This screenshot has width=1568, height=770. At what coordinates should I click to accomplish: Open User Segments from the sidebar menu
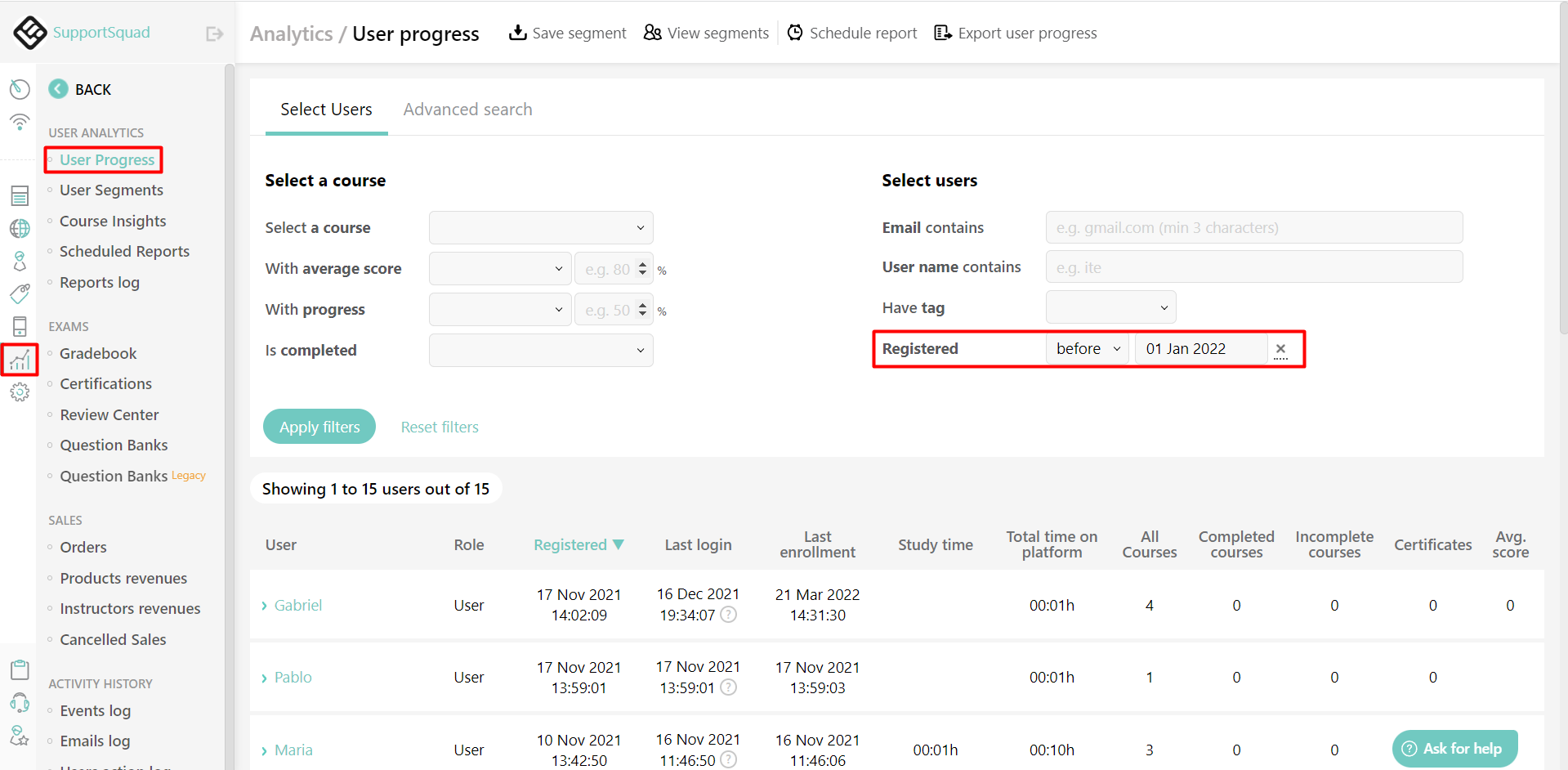coord(111,190)
